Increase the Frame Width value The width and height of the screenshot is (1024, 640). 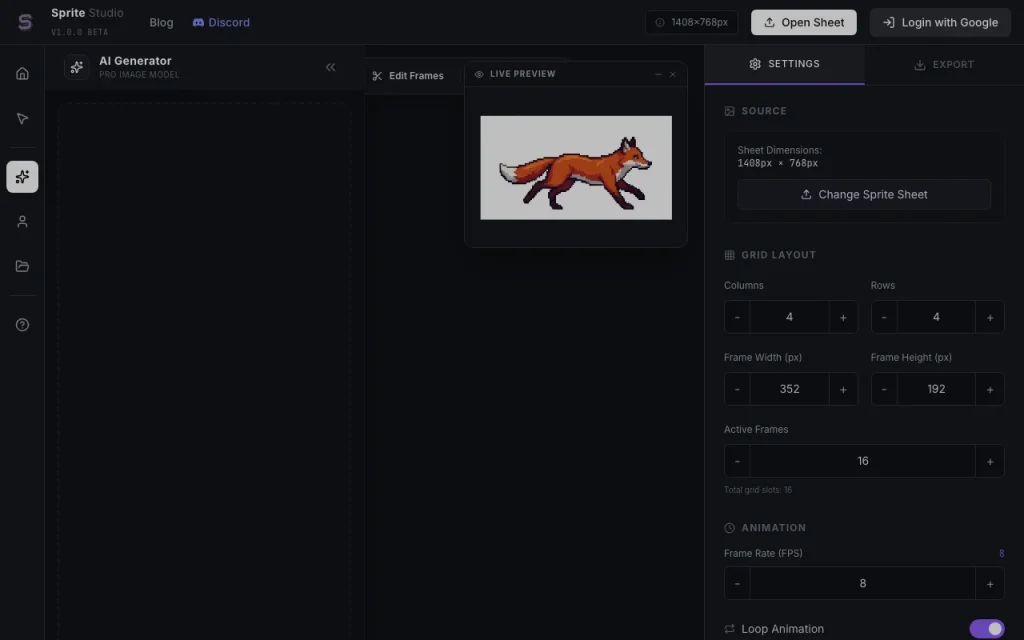click(x=843, y=389)
